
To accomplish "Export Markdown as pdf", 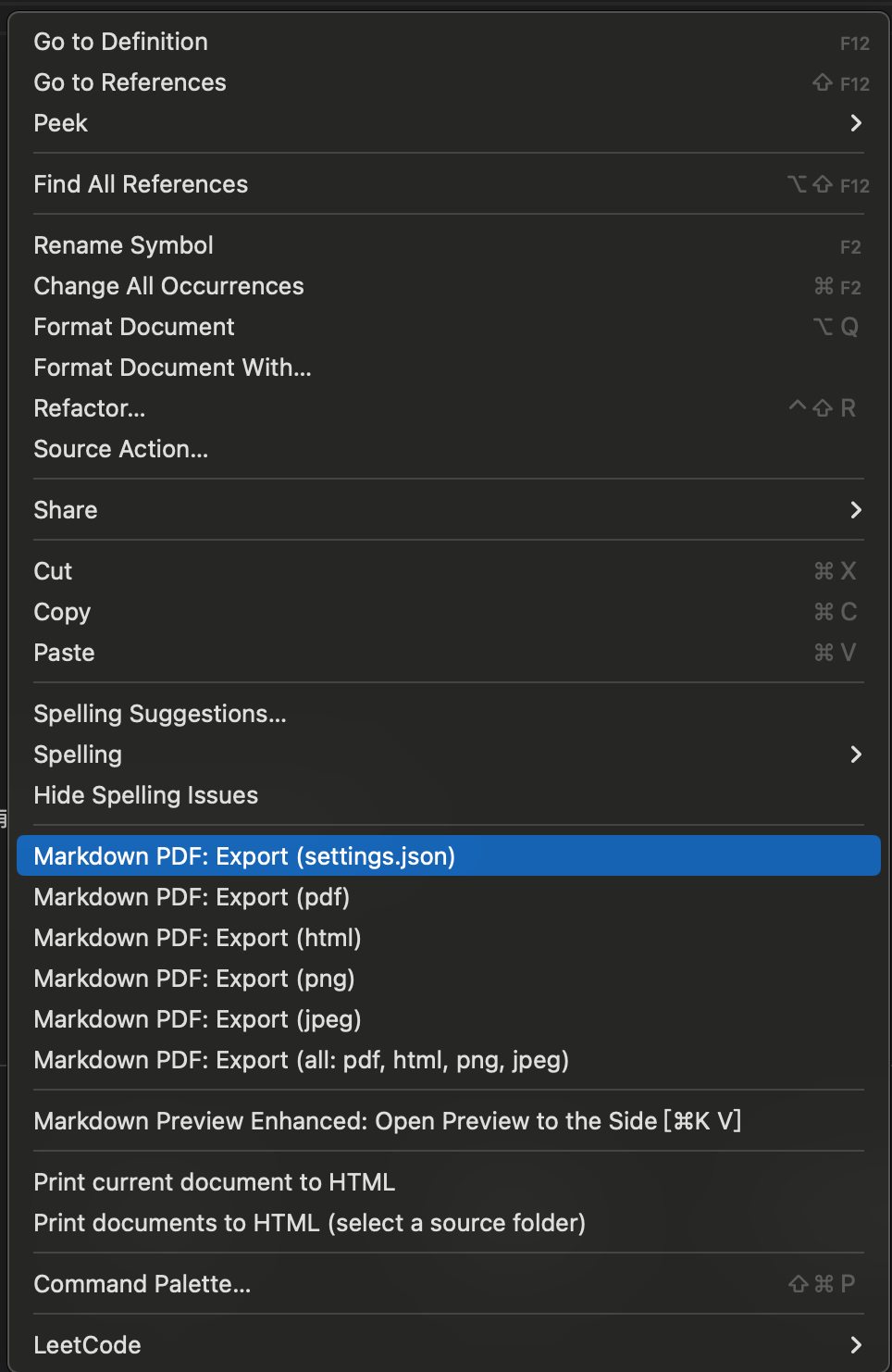I will 192,897.
